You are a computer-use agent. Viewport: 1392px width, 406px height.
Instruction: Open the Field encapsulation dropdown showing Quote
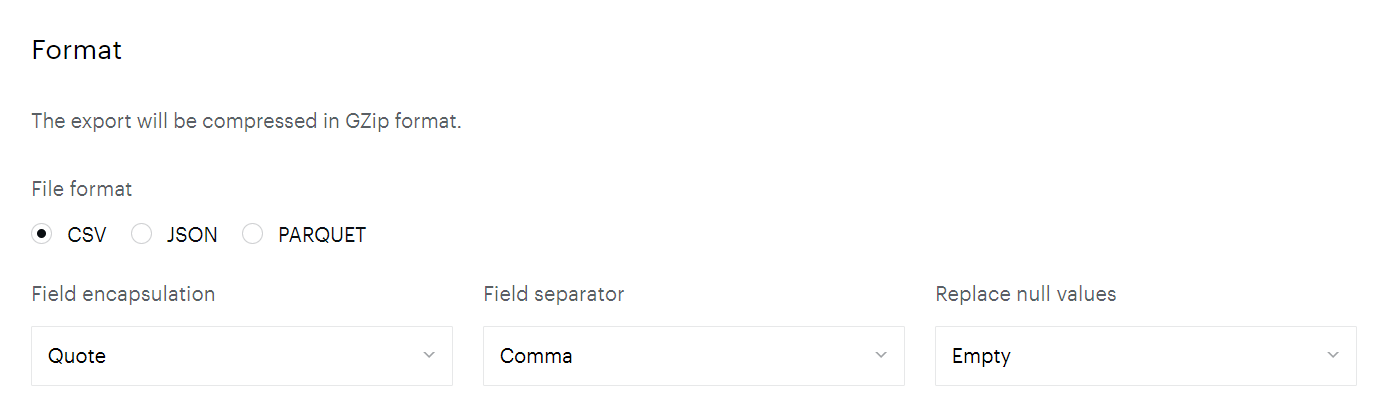pyautogui.click(x=241, y=356)
